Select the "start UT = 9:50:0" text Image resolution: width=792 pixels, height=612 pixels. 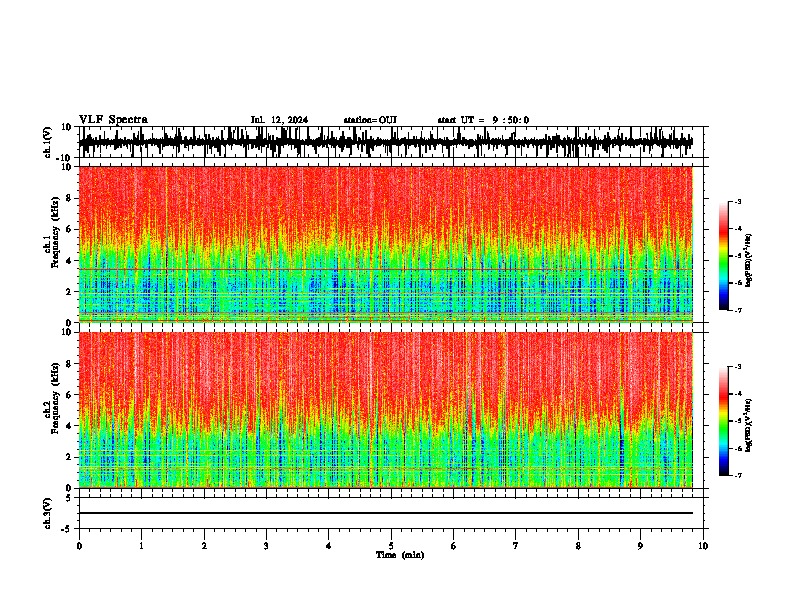(x=483, y=120)
